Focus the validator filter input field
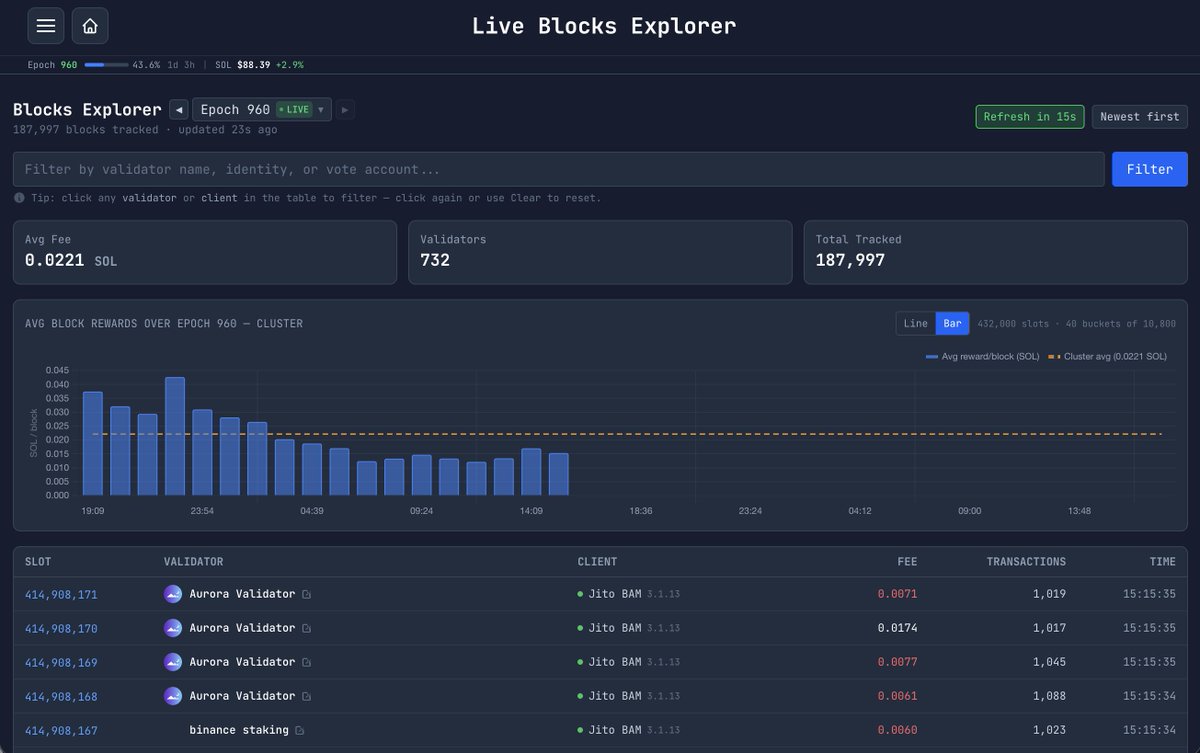This screenshot has height=753, width=1200. pos(559,169)
